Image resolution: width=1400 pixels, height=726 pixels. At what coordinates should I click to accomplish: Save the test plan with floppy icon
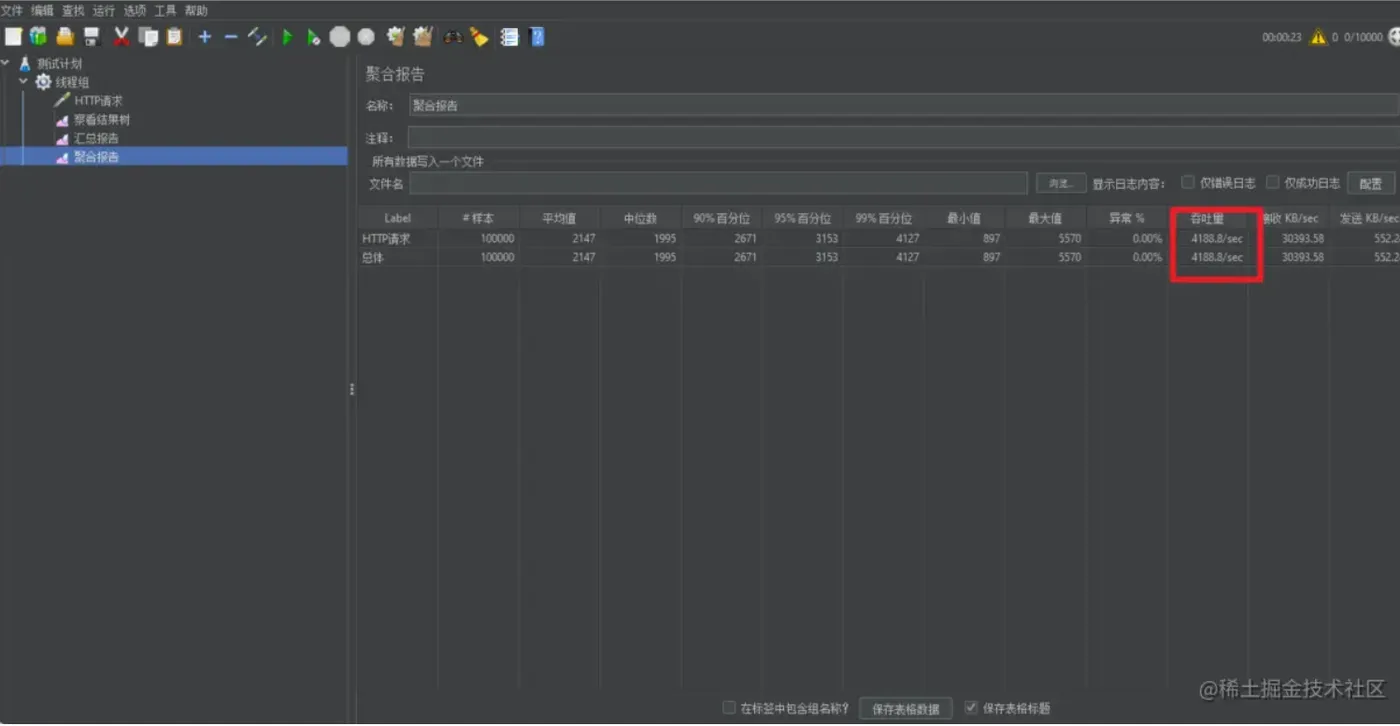[92, 37]
